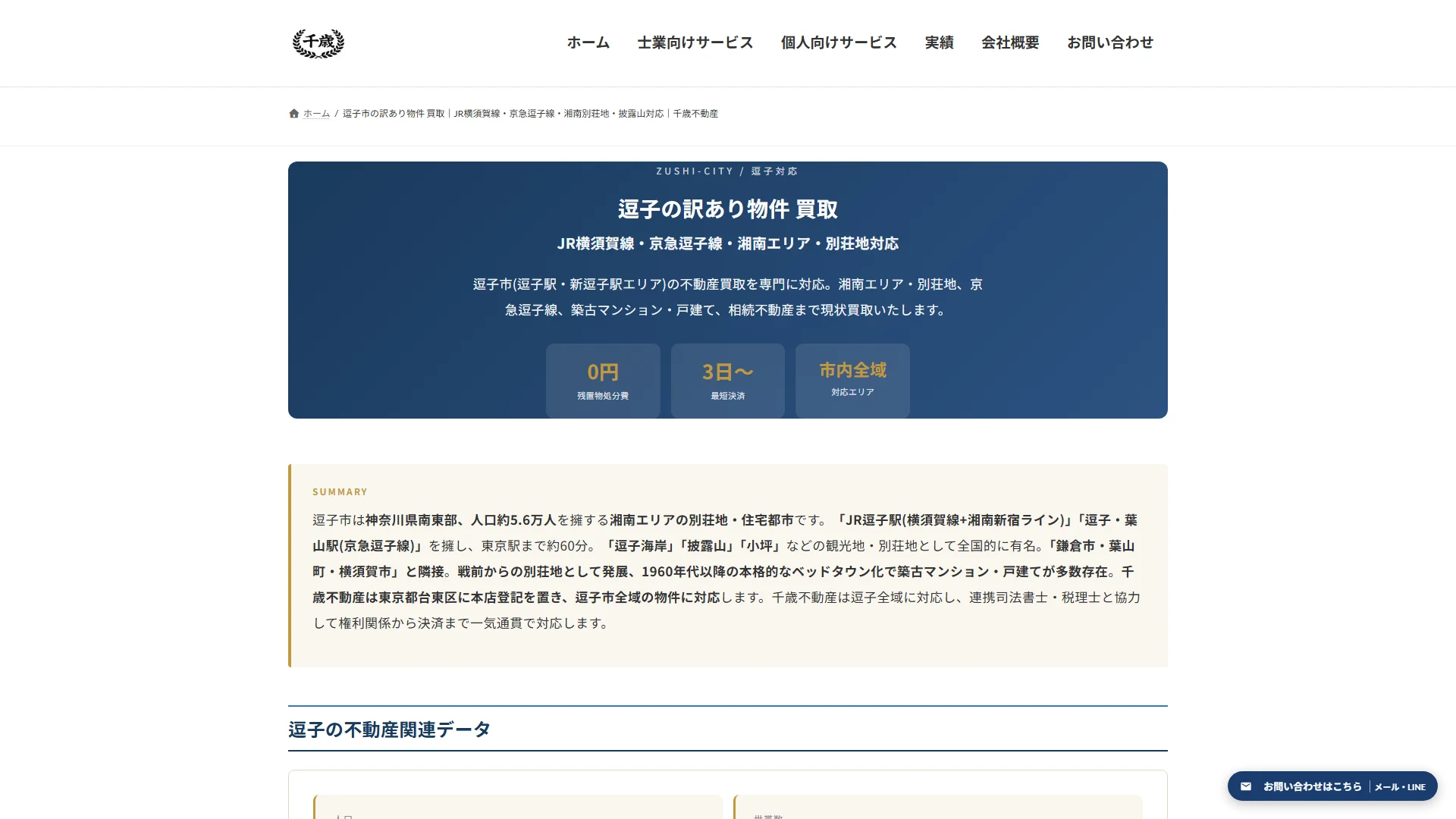The width and height of the screenshot is (1456, 819).
Task: Follow the ホーム breadcrumb link
Action: click(316, 114)
